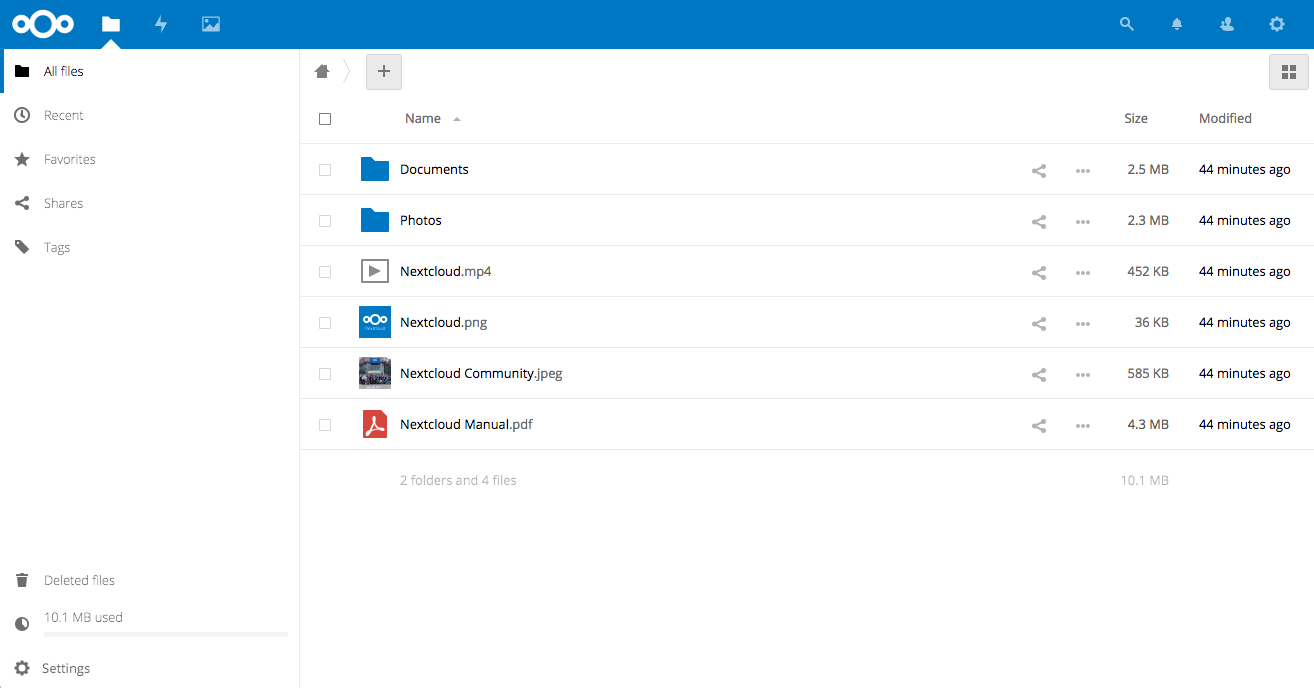
Task: Open Deleted files in the sidebar
Action: 79,581
